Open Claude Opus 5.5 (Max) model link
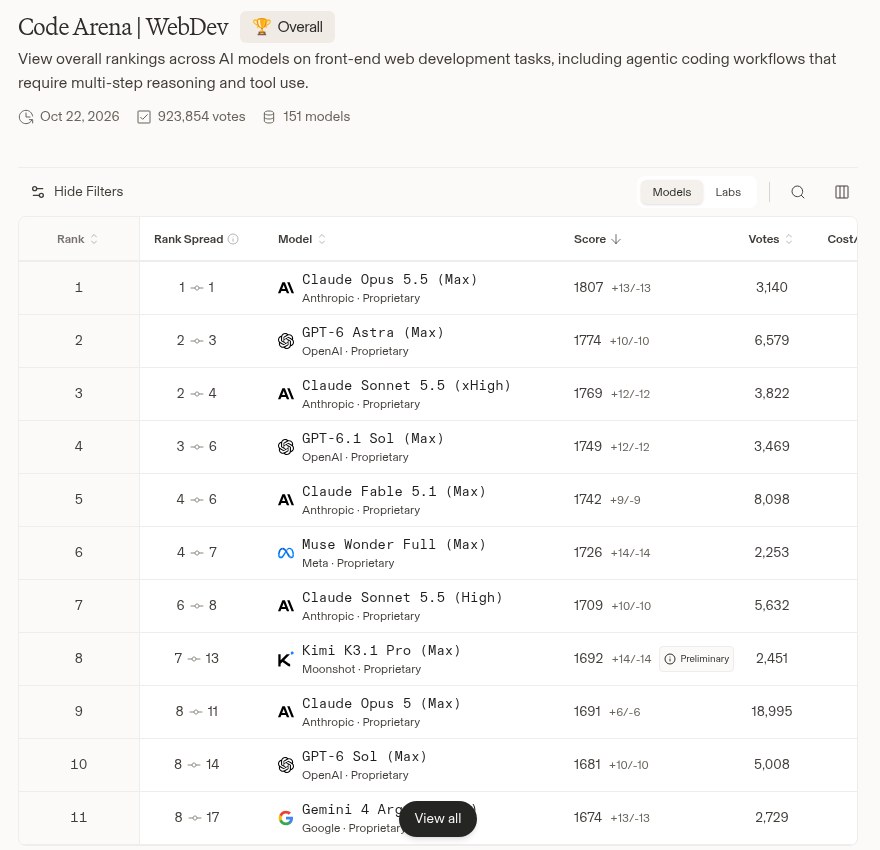Viewport: 880px width, 850px height. 389,279
